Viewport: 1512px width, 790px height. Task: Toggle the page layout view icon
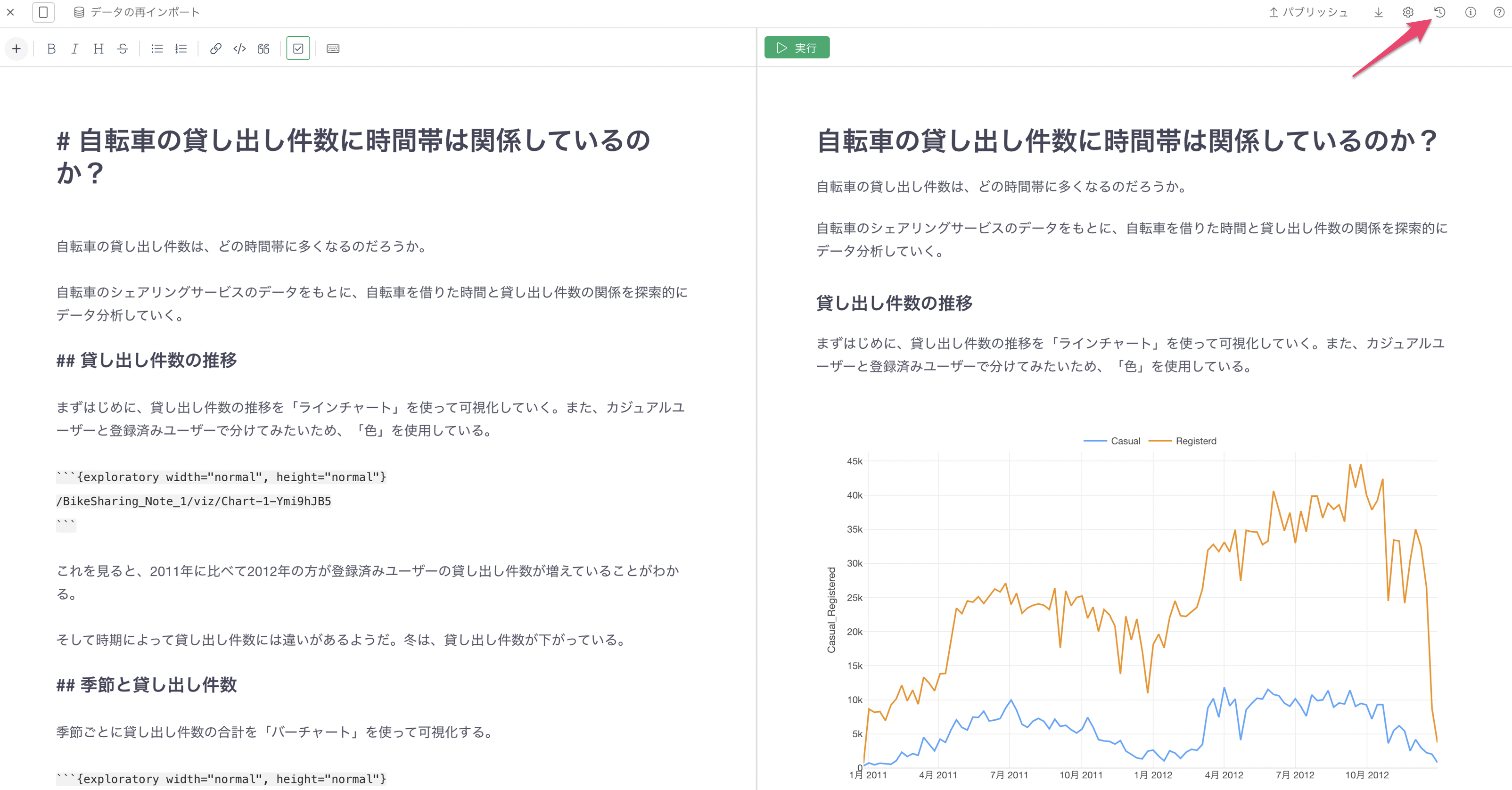[x=43, y=12]
